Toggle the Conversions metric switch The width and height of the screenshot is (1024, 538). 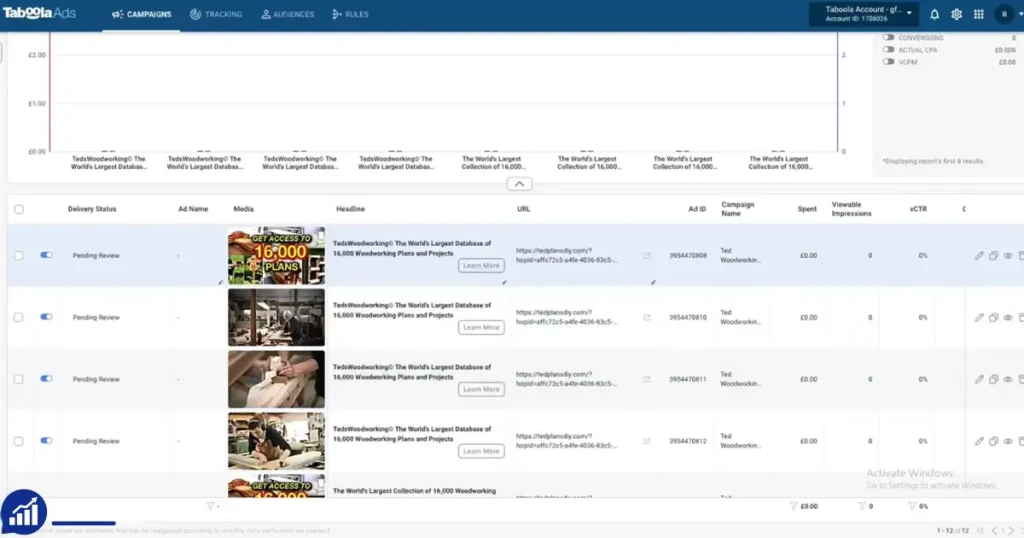pyautogui.click(x=888, y=37)
